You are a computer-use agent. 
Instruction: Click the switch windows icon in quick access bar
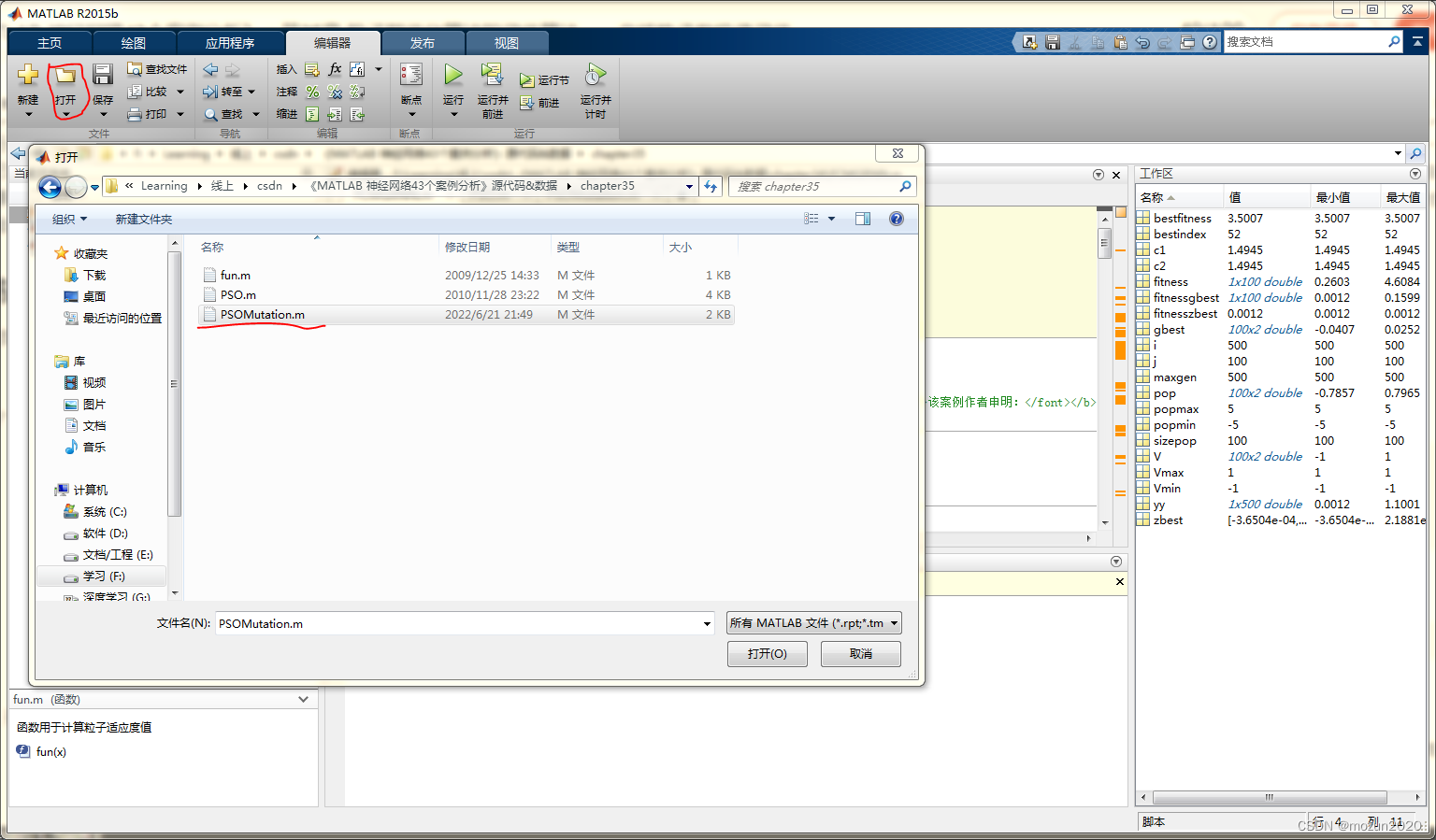[x=1187, y=42]
